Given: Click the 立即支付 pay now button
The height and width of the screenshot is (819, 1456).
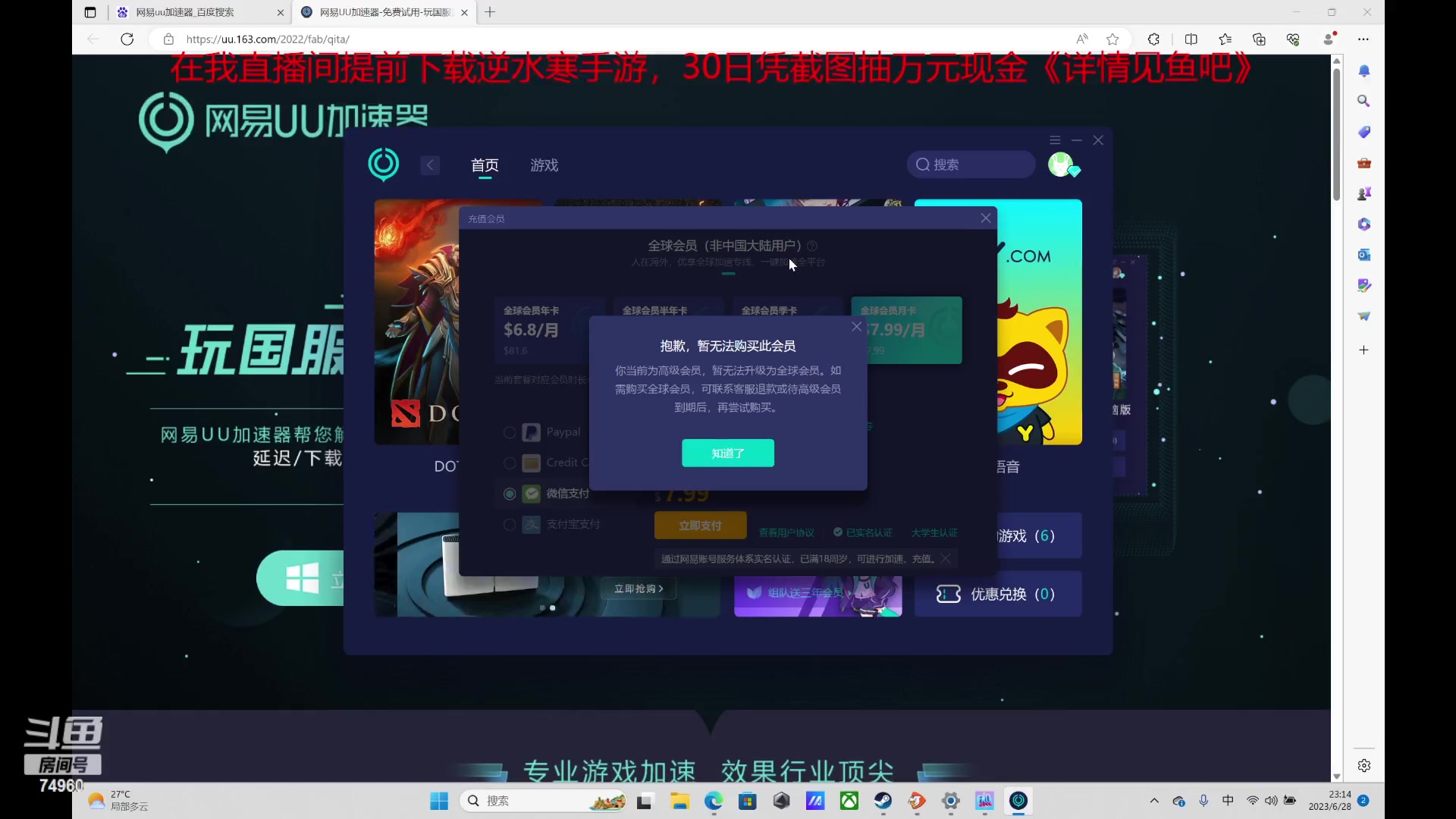Looking at the screenshot, I should click(x=700, y=526).
